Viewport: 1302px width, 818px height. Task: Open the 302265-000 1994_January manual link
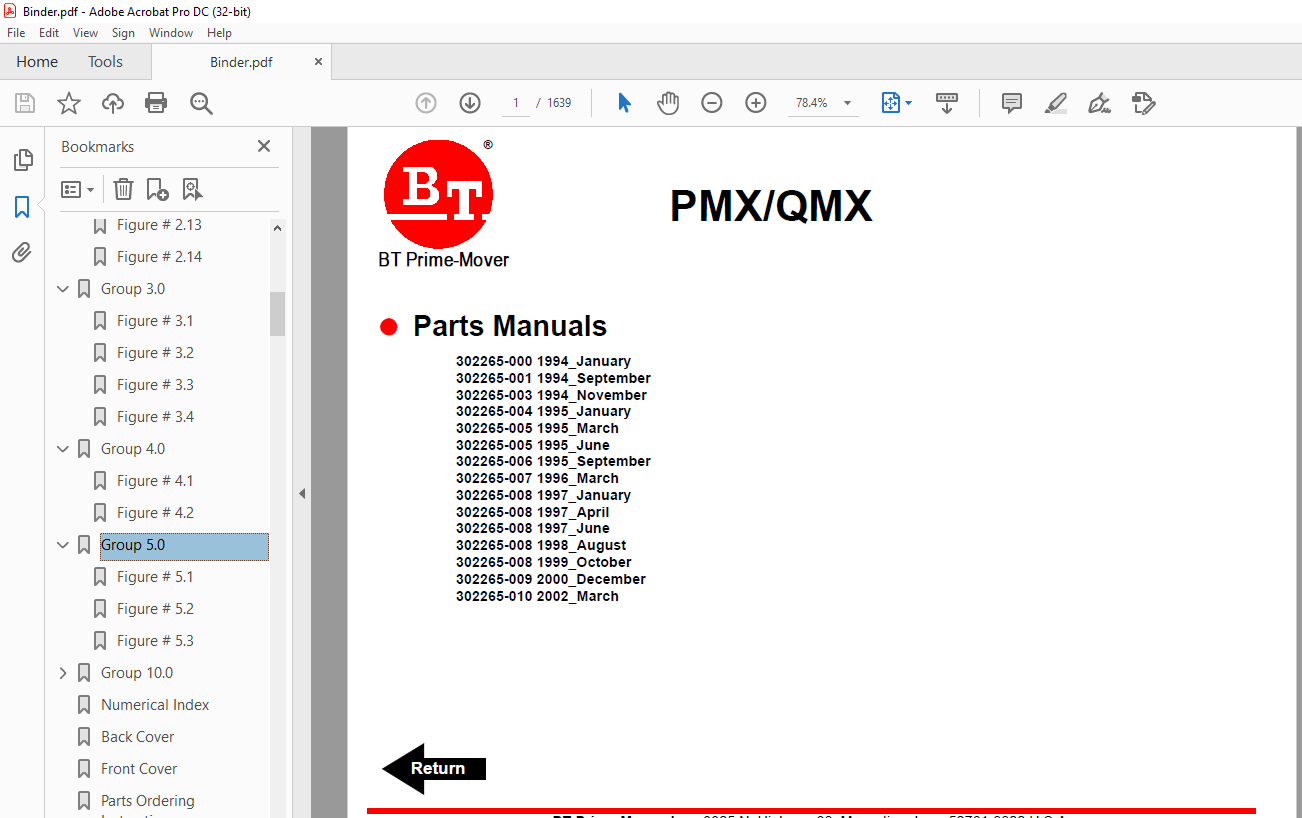point(543,361)
